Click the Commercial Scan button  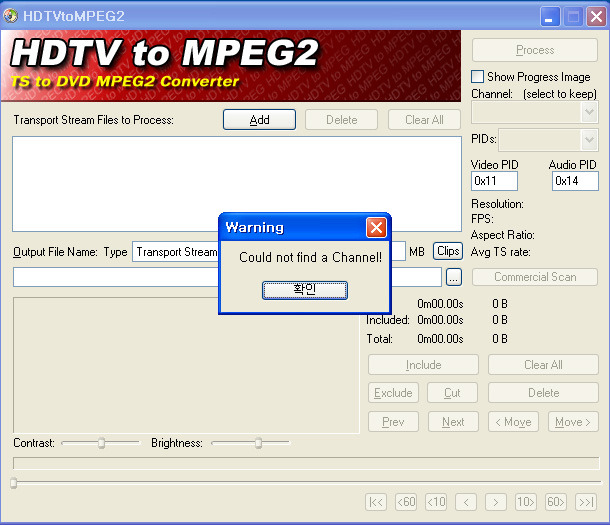(535, 277)
